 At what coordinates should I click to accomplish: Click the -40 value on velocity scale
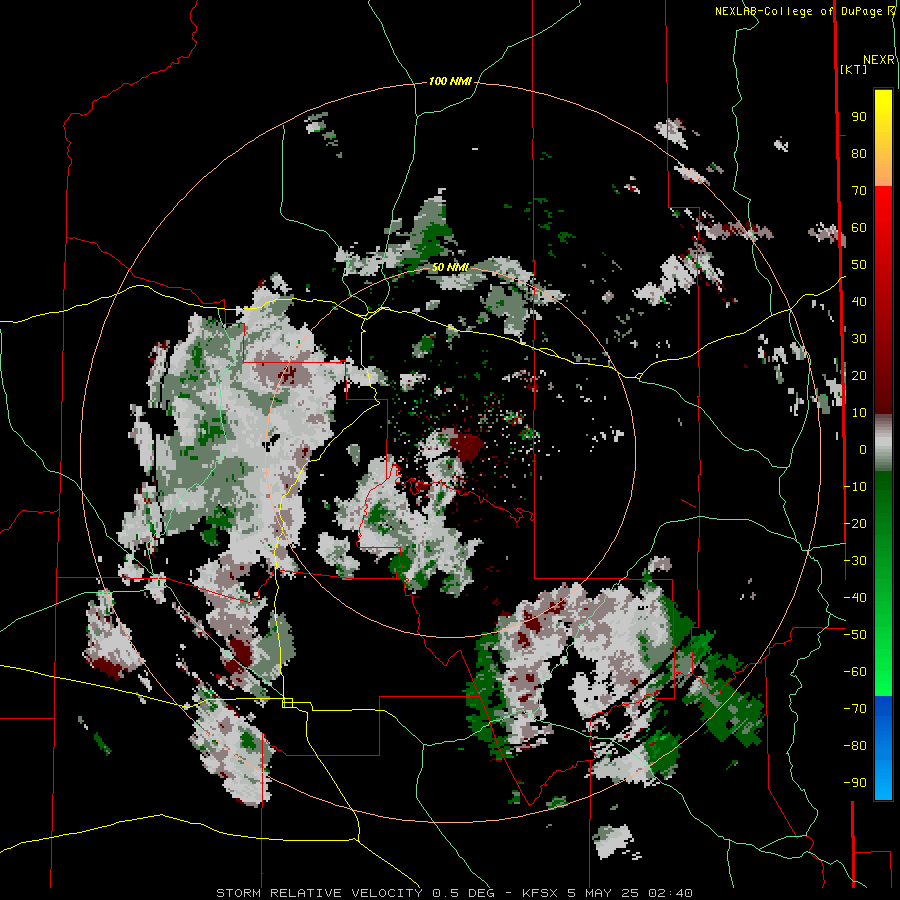point(855,598)
